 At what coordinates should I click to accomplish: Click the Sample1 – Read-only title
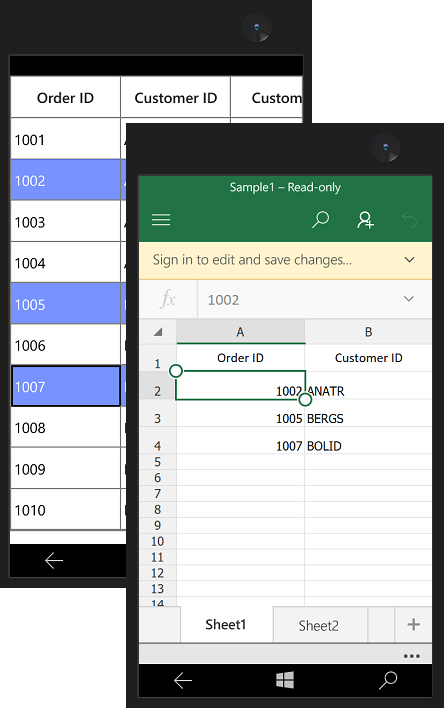tap(285, 187)
